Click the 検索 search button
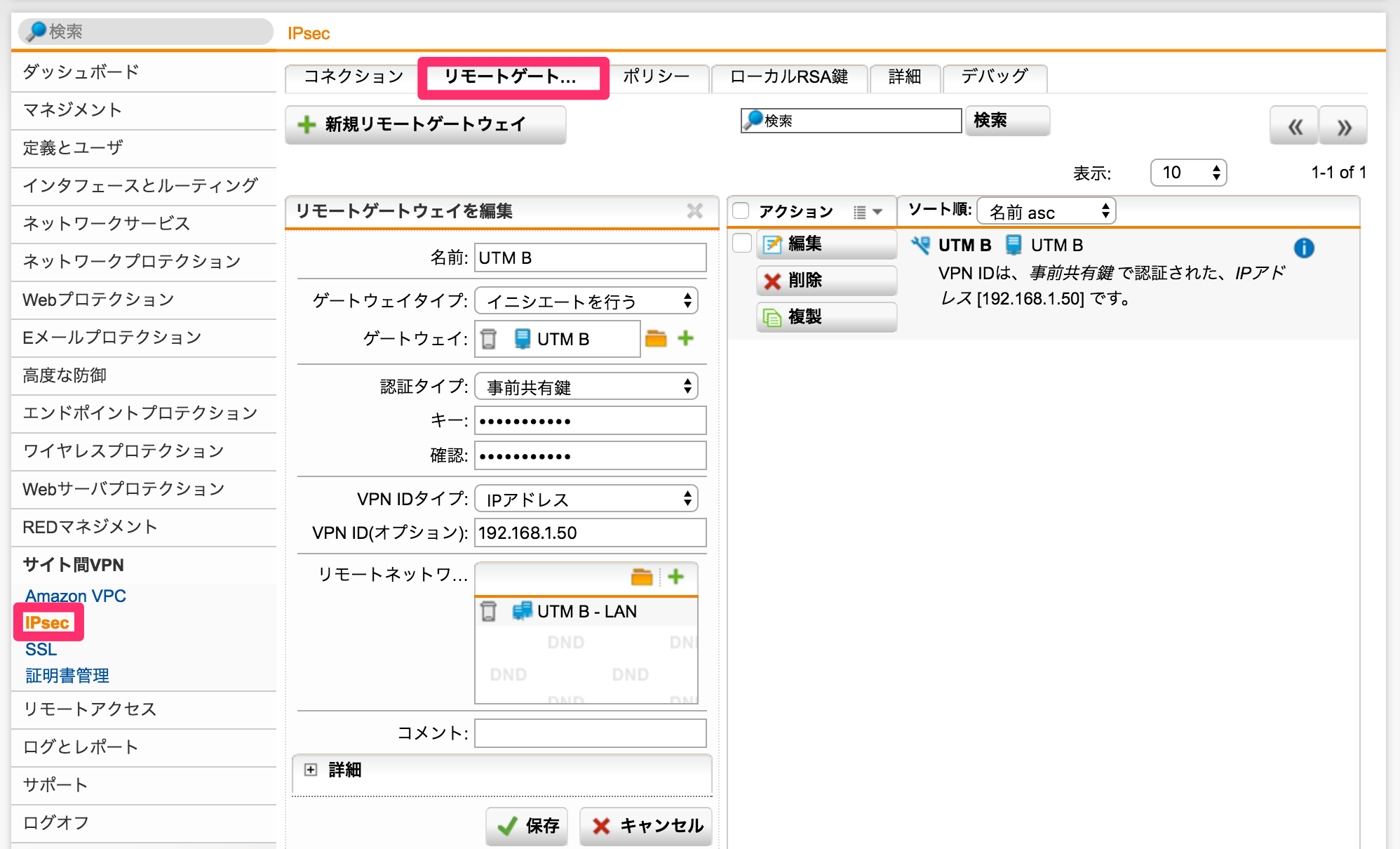 coord(1007,120)
